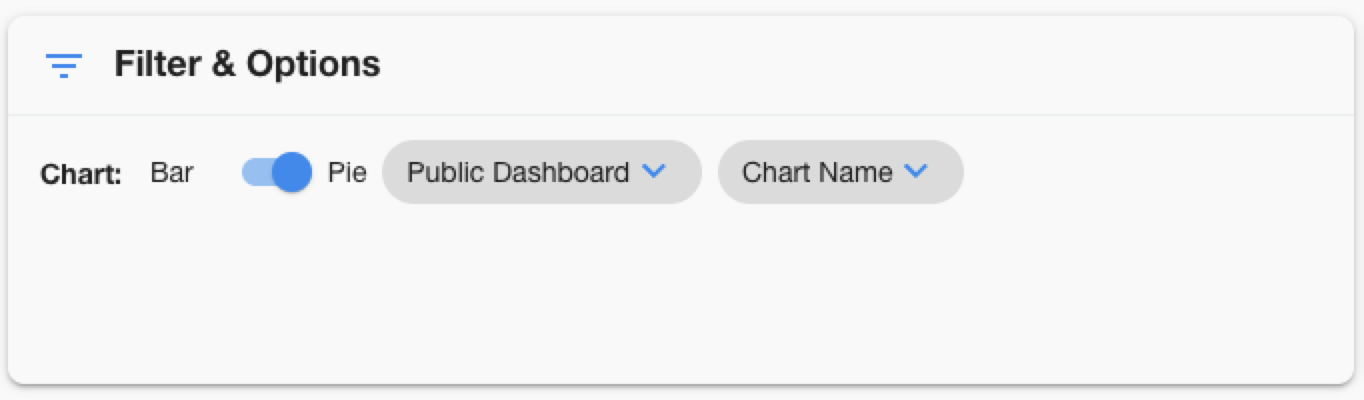Toggle the Bar/Pie chart switch

click(x=277, y=172)
